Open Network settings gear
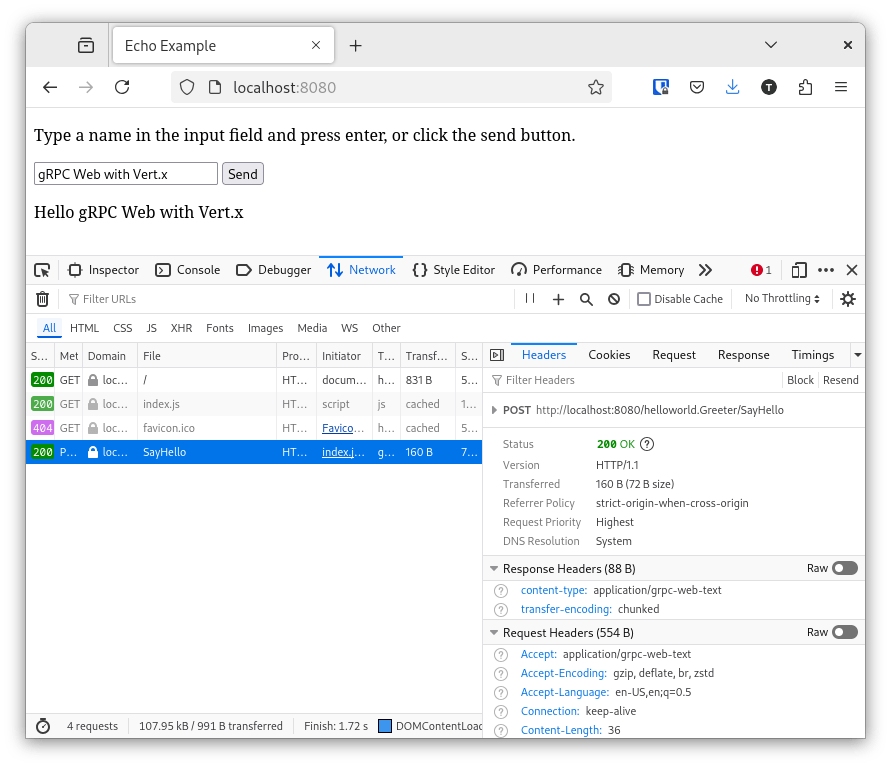The width and height of the screenshot is (891, 767). point(848,299)
